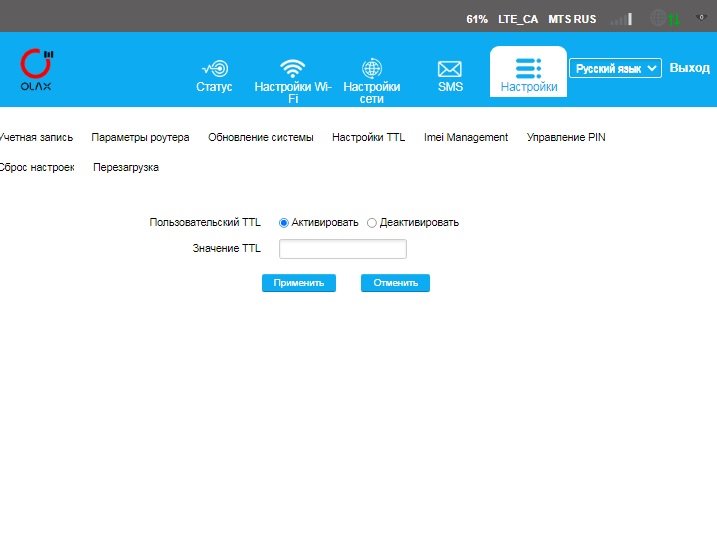
Task: Open Управление PIN section
Action: pos(566,138)
